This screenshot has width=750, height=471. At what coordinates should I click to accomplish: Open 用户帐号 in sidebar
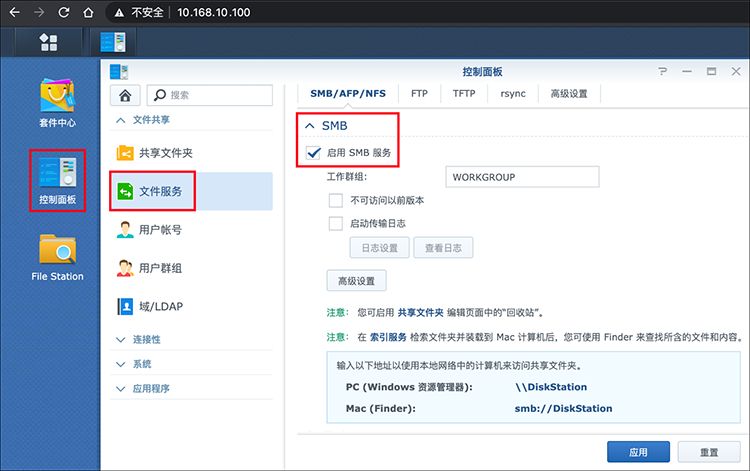pyautogui.click(x=191, y=230)
